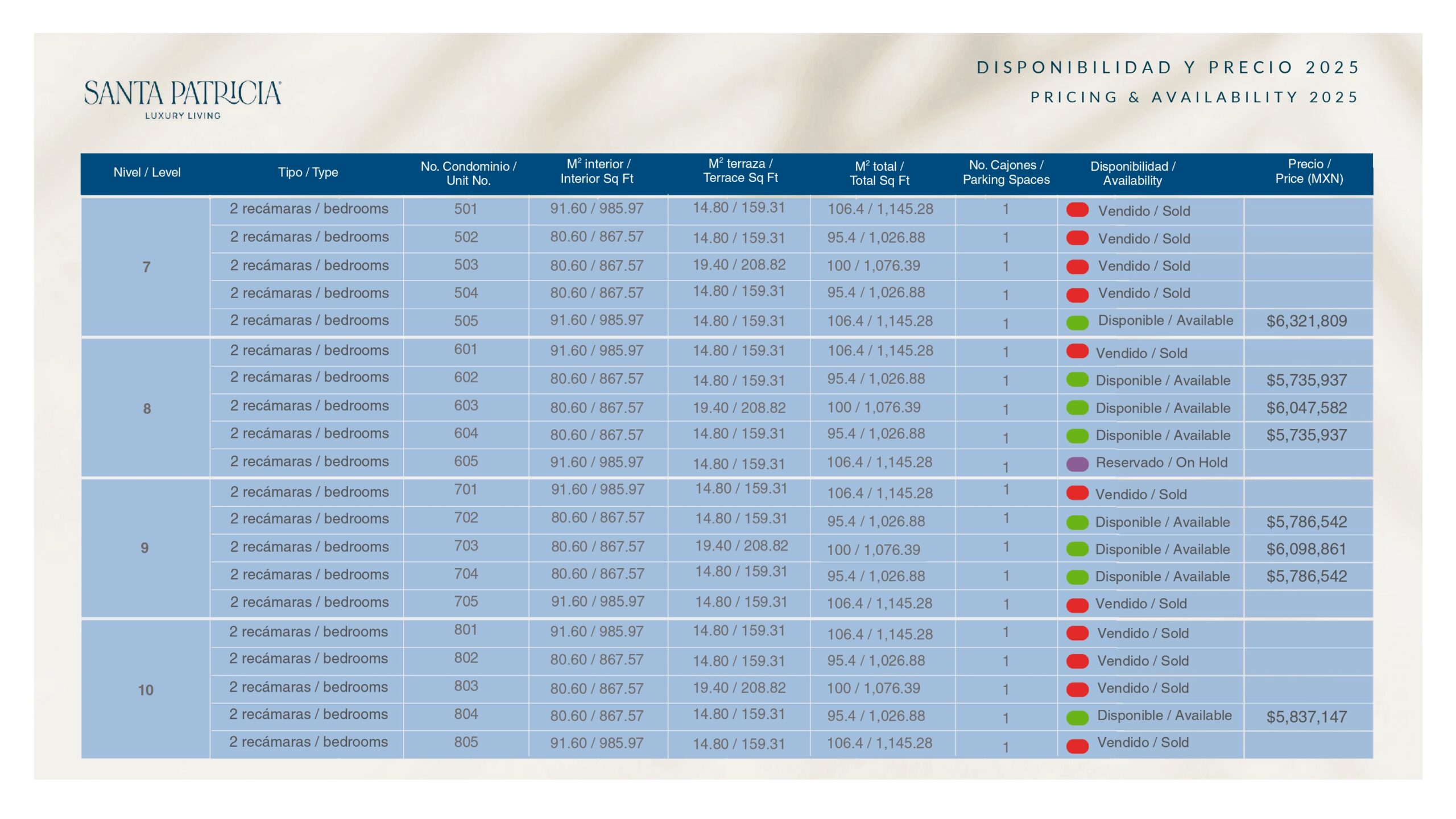Click the Level 7 row group cell
The width and height of the screenshot is (1456, 819).
(x=146, y=267)
